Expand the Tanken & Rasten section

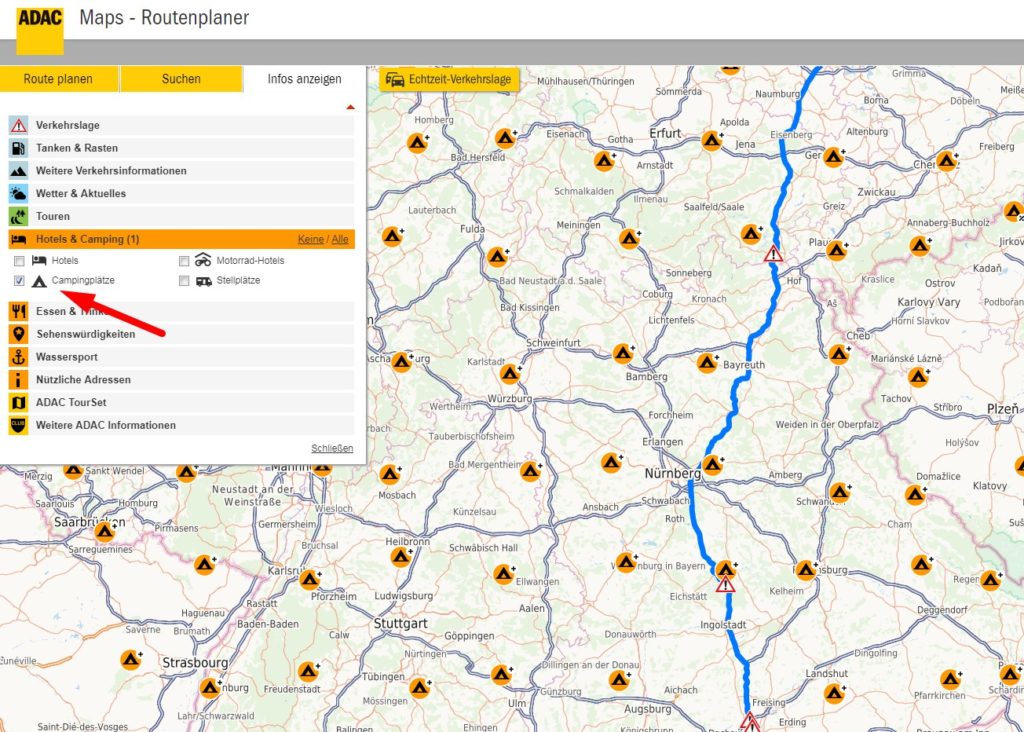(x=182, y=148)
